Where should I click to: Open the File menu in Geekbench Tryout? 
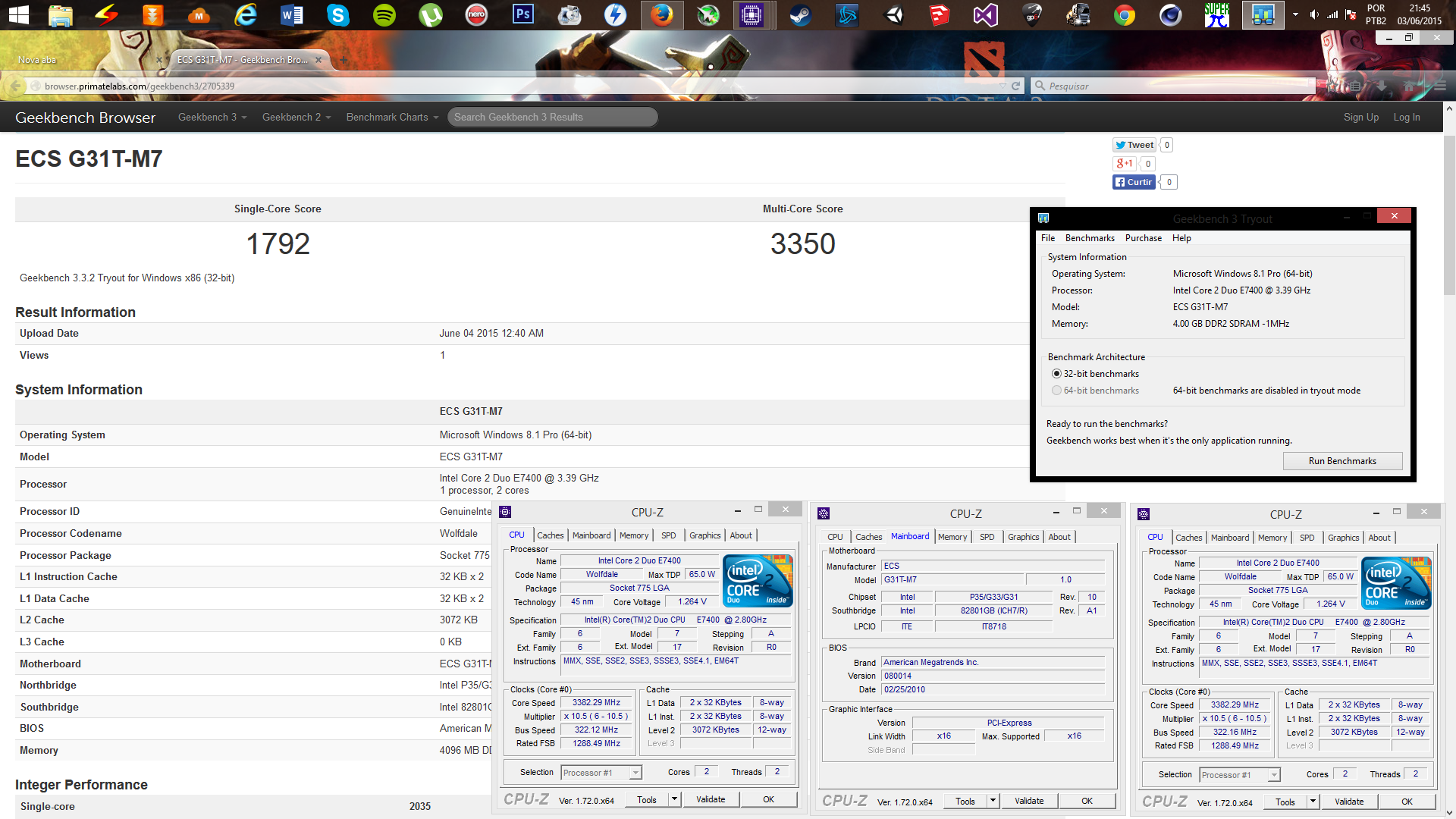pos(1048,238)
